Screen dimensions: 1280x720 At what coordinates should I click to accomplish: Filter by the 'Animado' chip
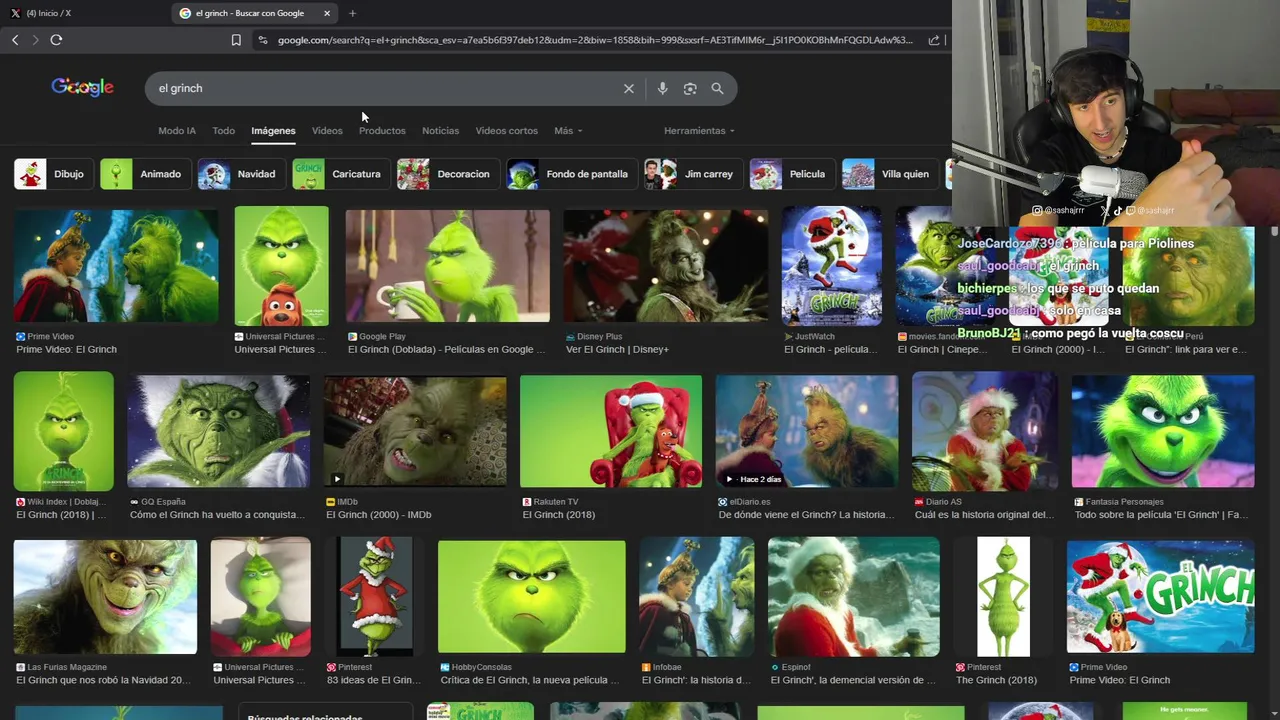pyautogui.click(x=145, y=174)
